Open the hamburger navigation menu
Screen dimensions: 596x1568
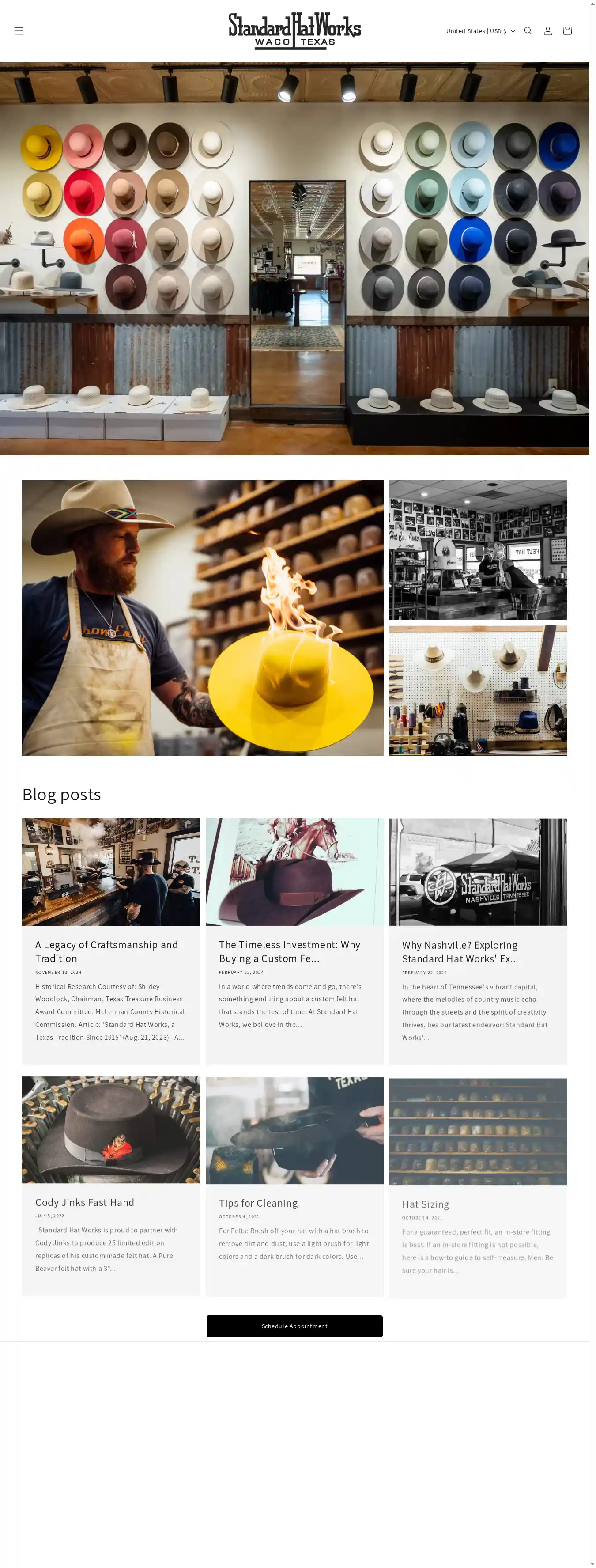(18, 31)
